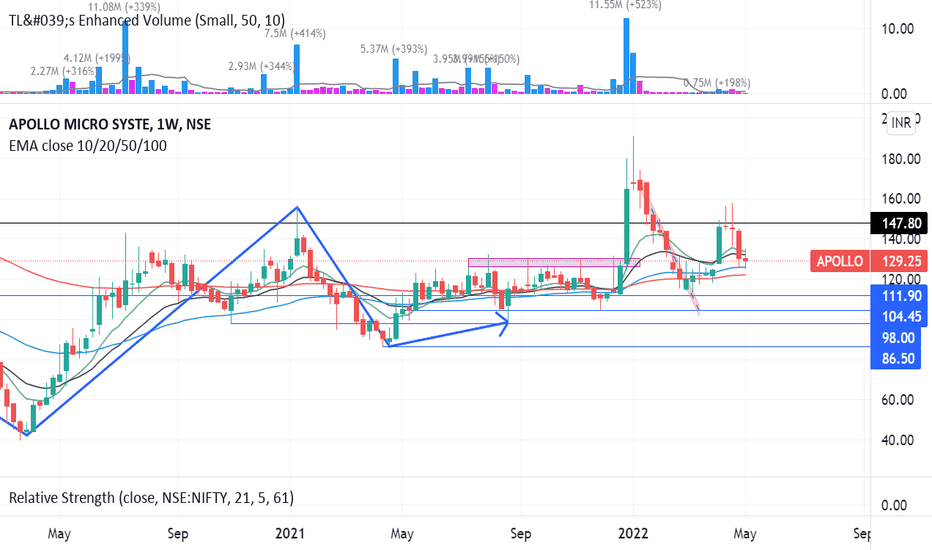Click the 2.27M (+316%) volume label

click(63, 71)
